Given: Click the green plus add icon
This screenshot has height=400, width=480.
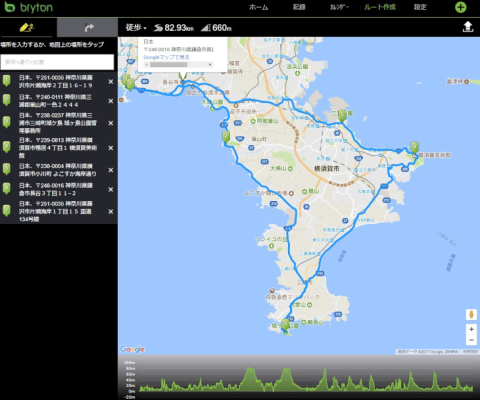Looking at the screenshot, I should pos(461,7).
